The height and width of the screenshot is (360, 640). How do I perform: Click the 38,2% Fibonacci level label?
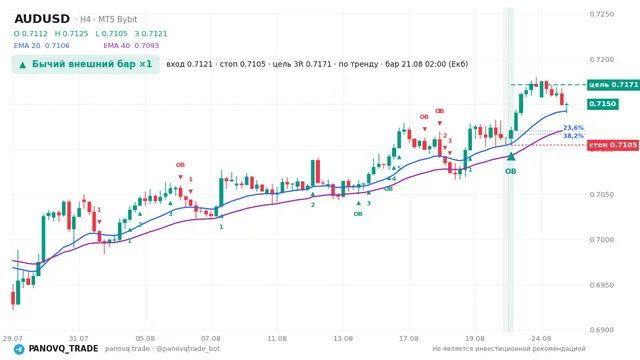point(573,136)
